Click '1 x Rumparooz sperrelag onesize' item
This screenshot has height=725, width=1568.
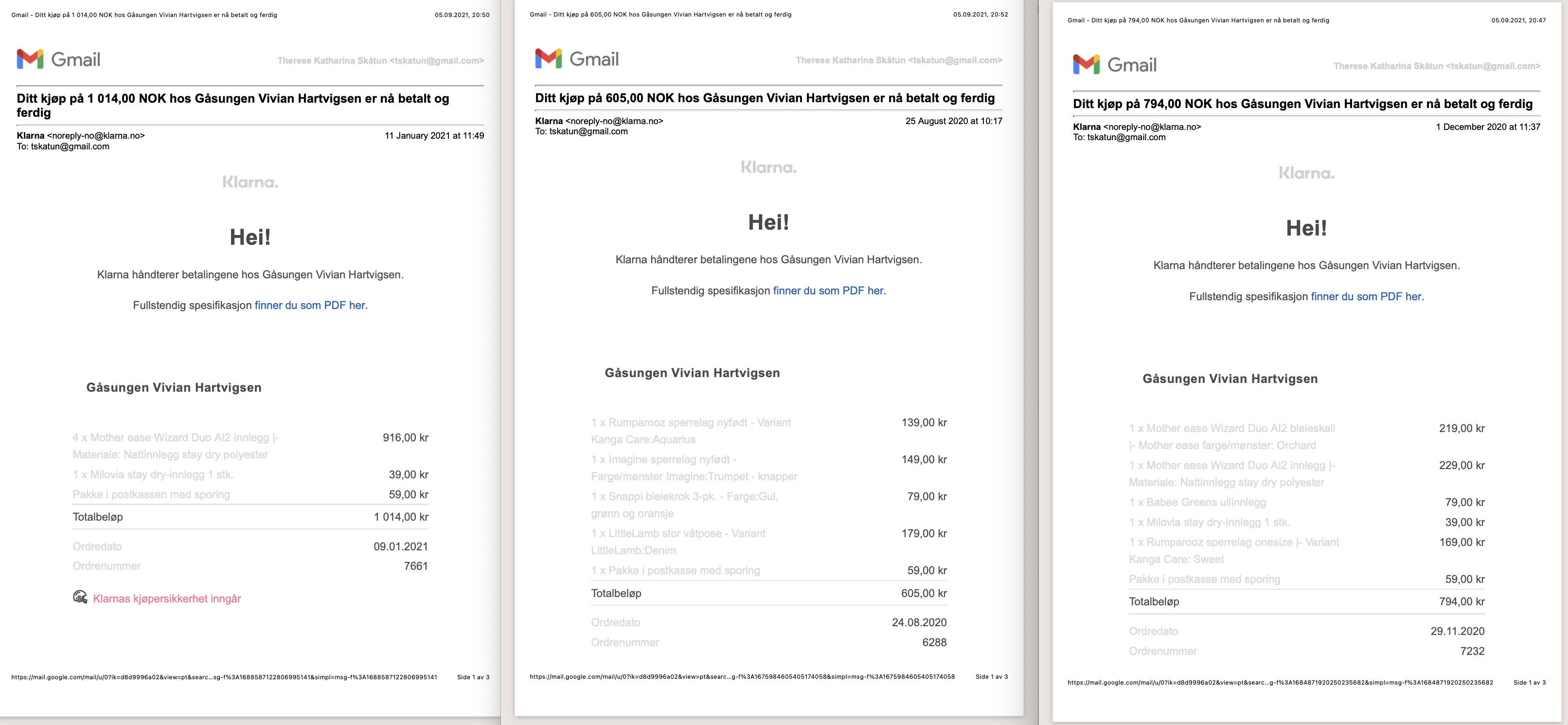pos(1234,551)
